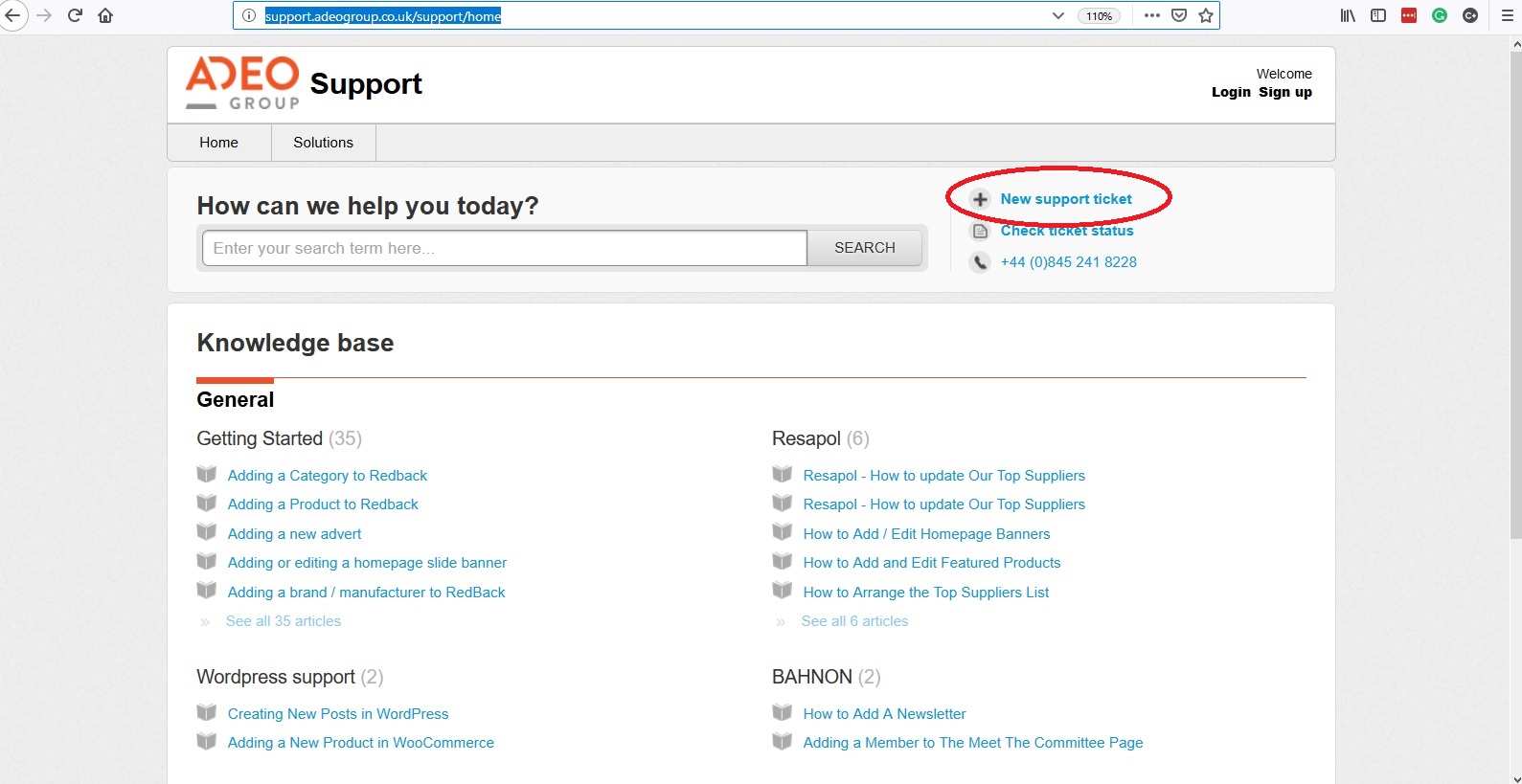Show site information icon in address bar
The height and width of the screenshot is (784, 1522).
click(248, 15)
